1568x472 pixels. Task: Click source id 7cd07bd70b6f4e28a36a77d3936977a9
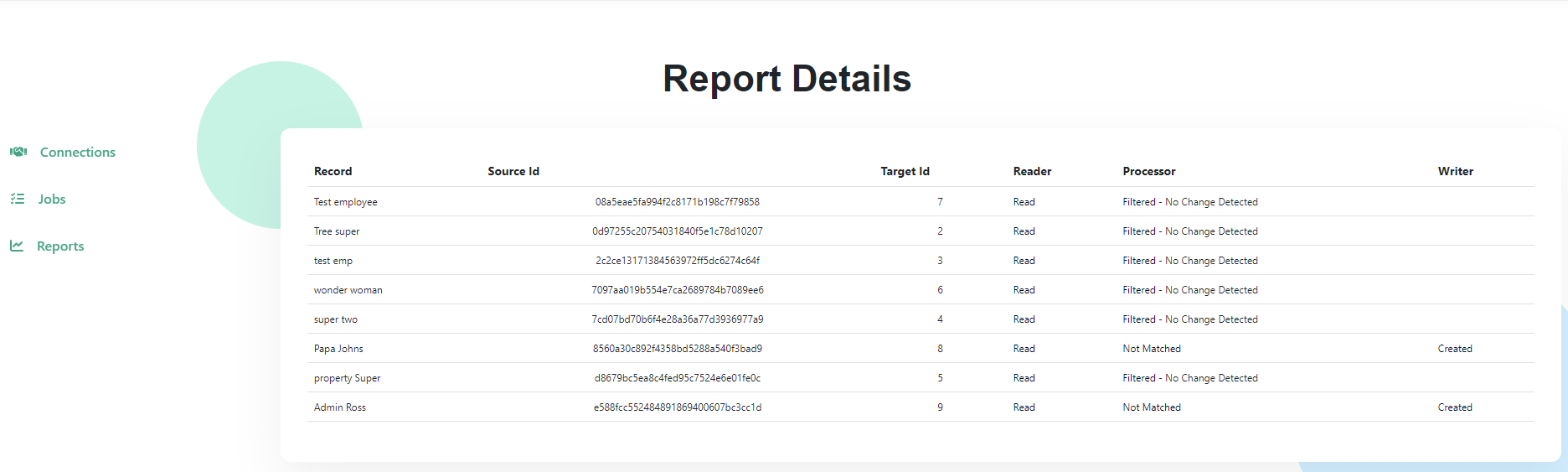coord(678,319)
